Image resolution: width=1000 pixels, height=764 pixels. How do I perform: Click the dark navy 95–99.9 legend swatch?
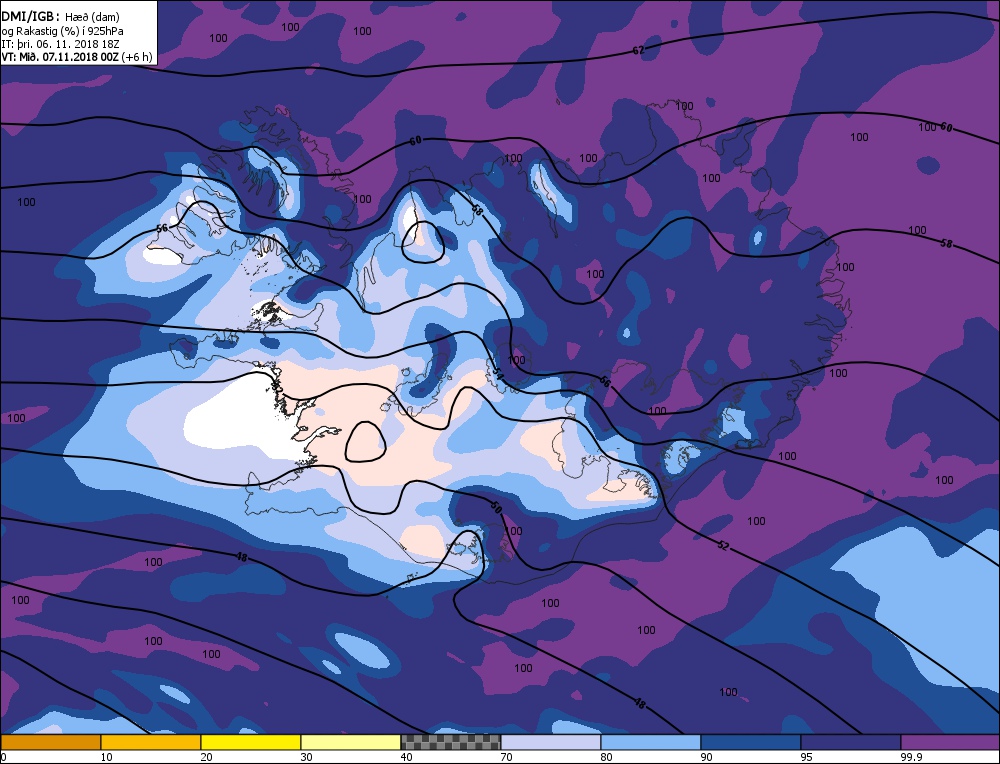pos(851,742)
